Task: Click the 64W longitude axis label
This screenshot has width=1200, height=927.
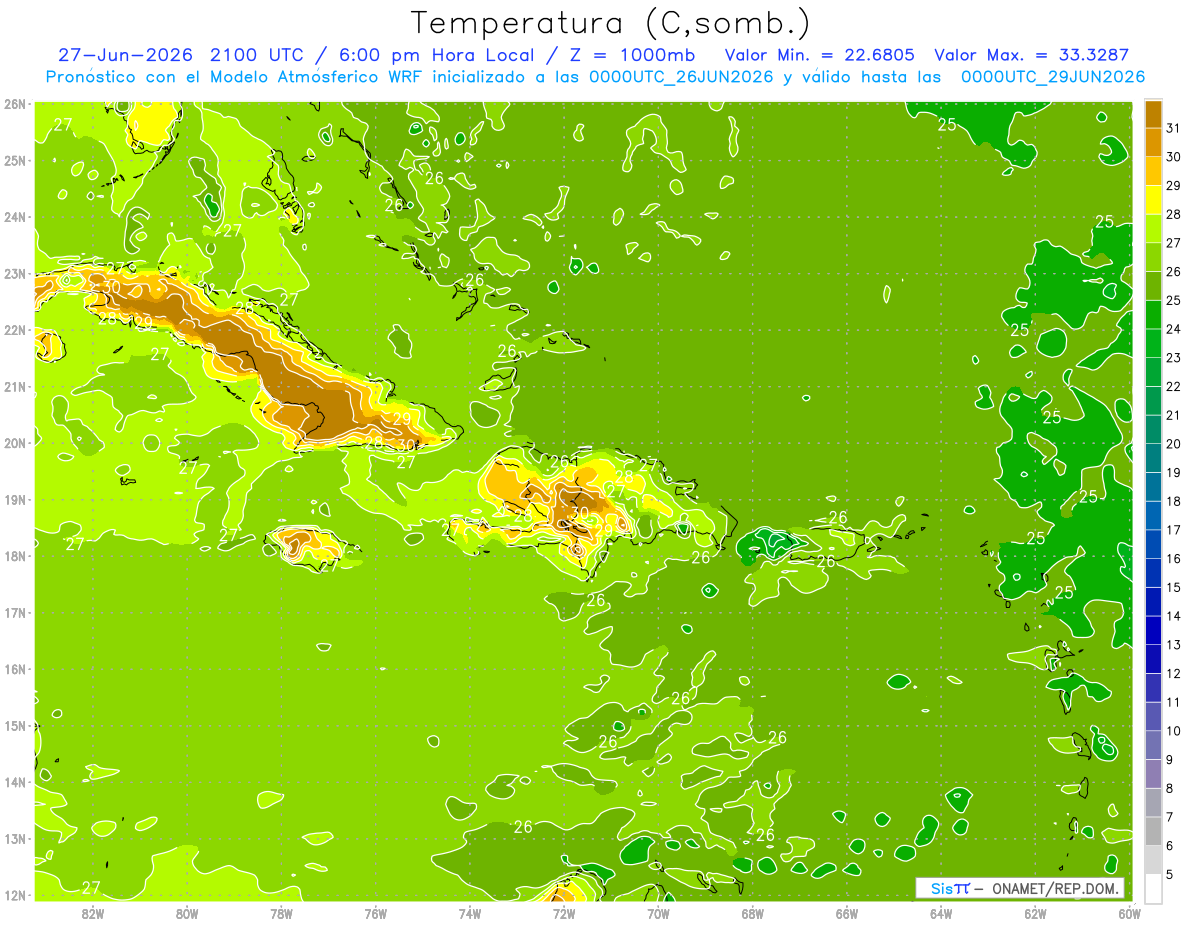Action: (941, 913)
